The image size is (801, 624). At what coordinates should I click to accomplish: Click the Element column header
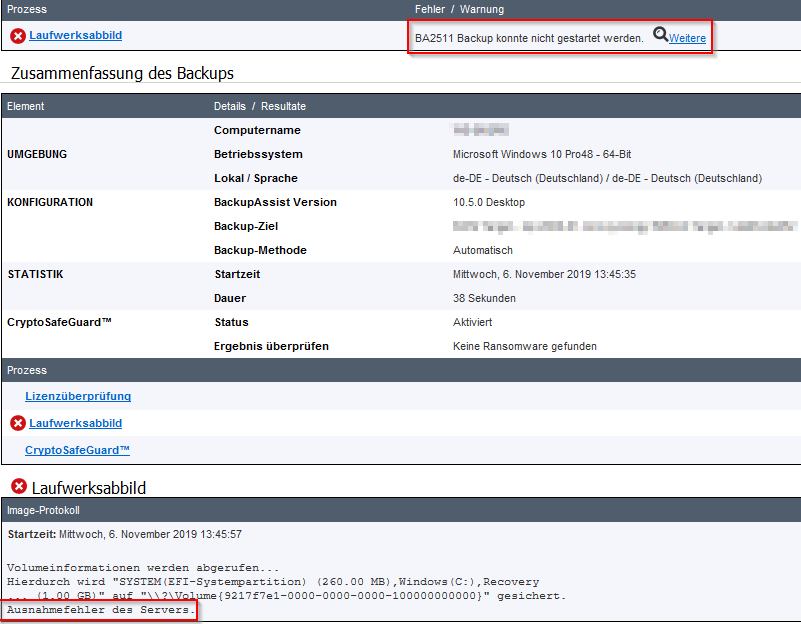coord(26,106)
